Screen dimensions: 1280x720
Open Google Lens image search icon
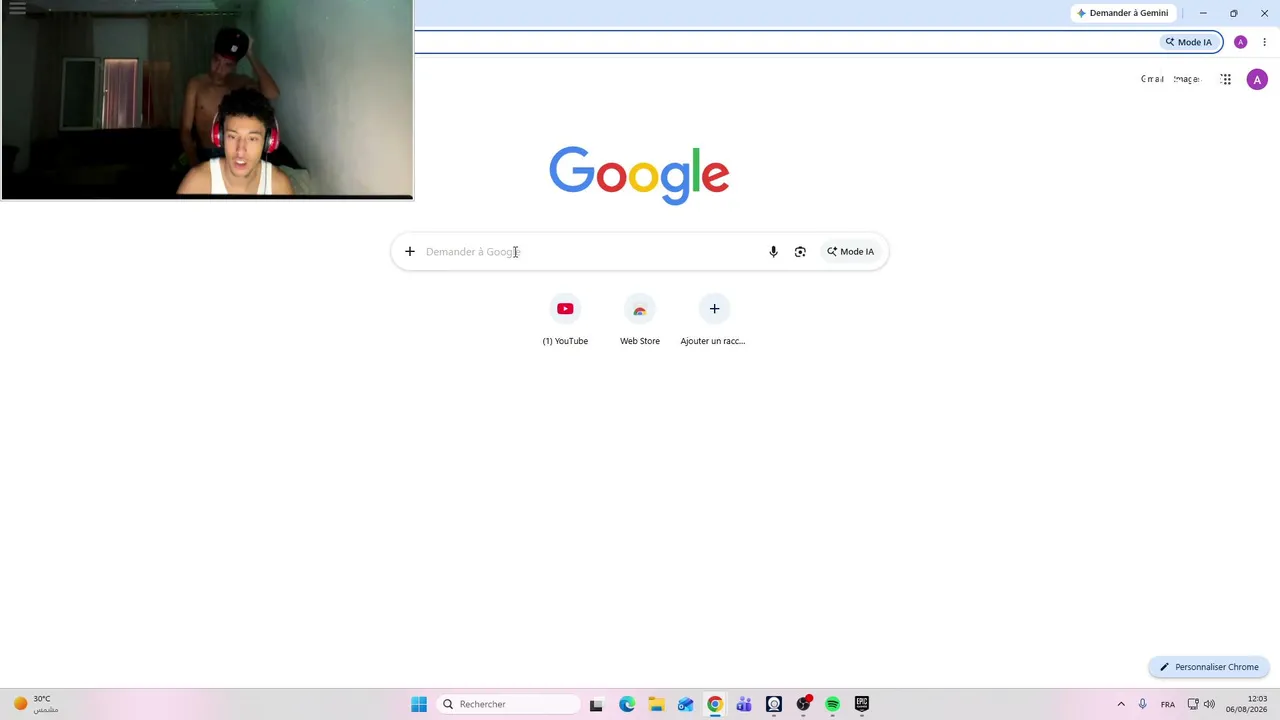pos(800,252)
